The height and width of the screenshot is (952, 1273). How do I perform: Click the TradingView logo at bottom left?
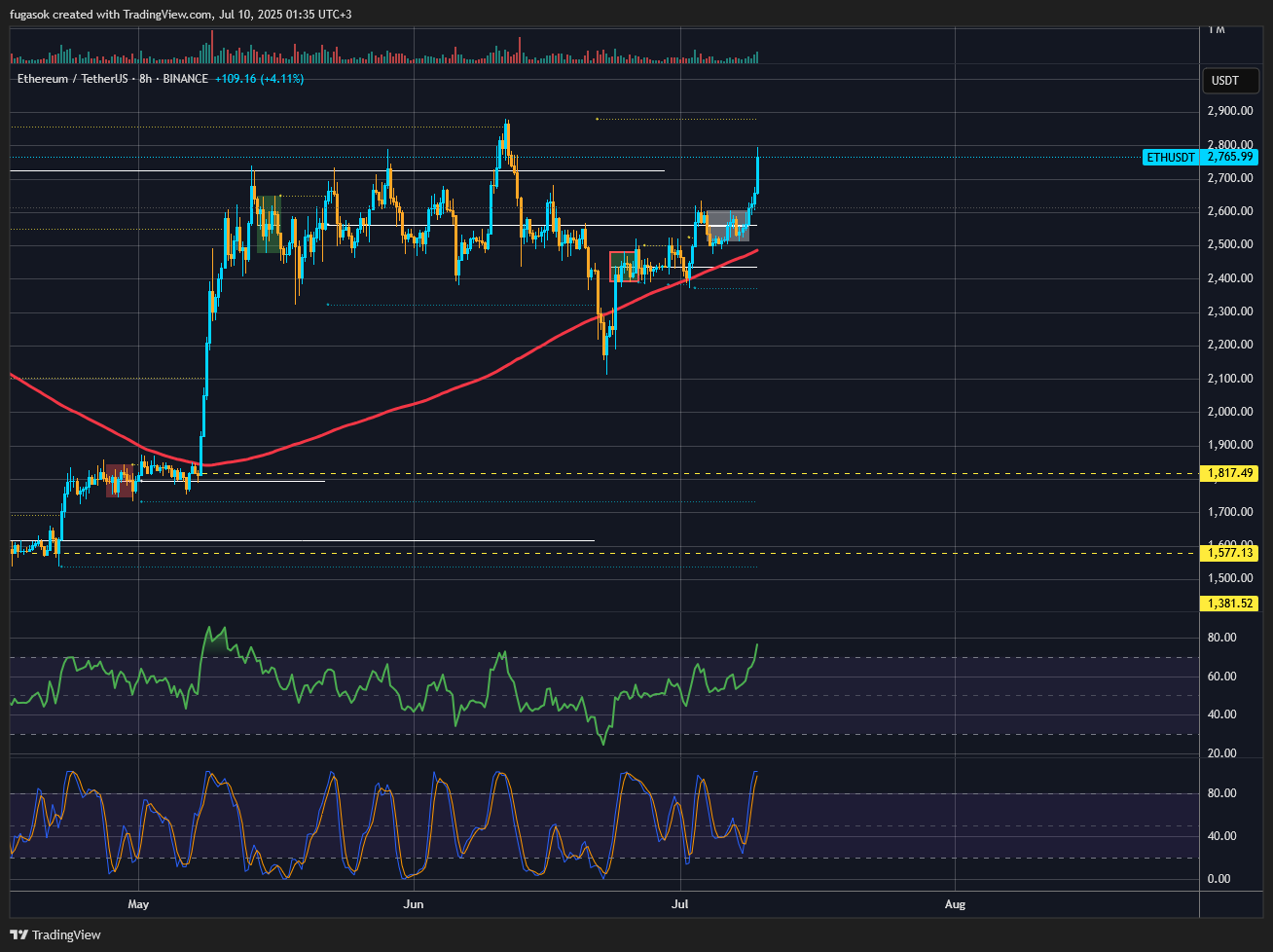click(x=55, y=934)
